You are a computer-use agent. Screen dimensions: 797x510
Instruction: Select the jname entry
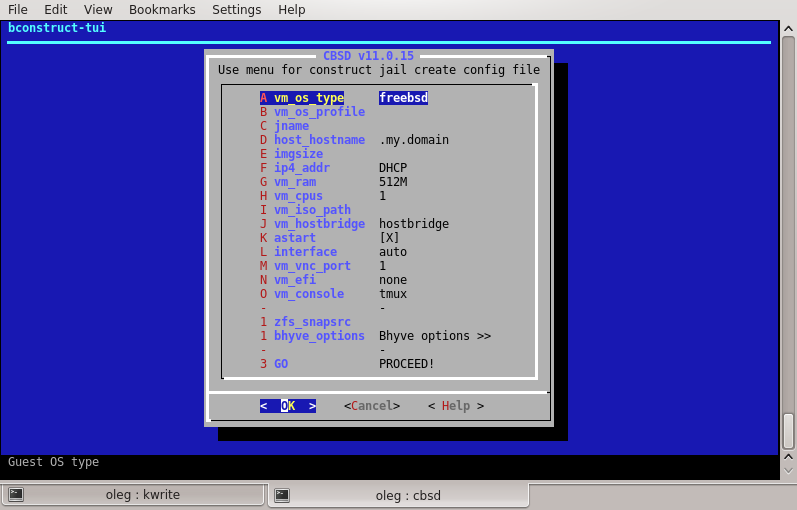click(x=285, y=126)
